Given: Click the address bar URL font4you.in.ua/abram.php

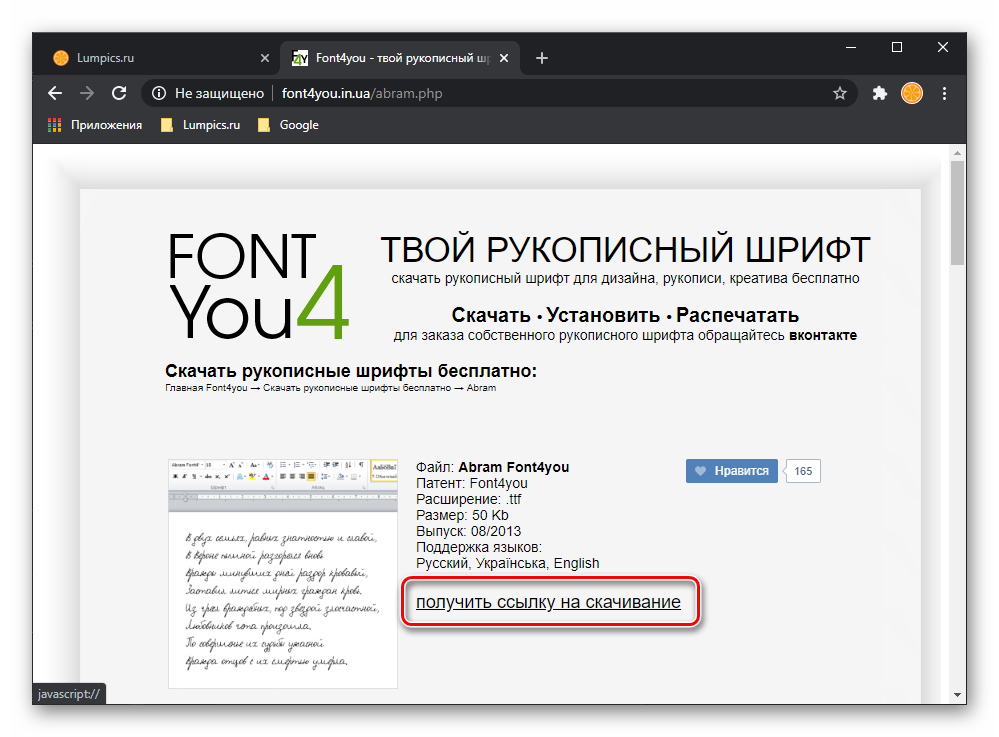Looking at the screenshot, I should (x=362, y=94).
